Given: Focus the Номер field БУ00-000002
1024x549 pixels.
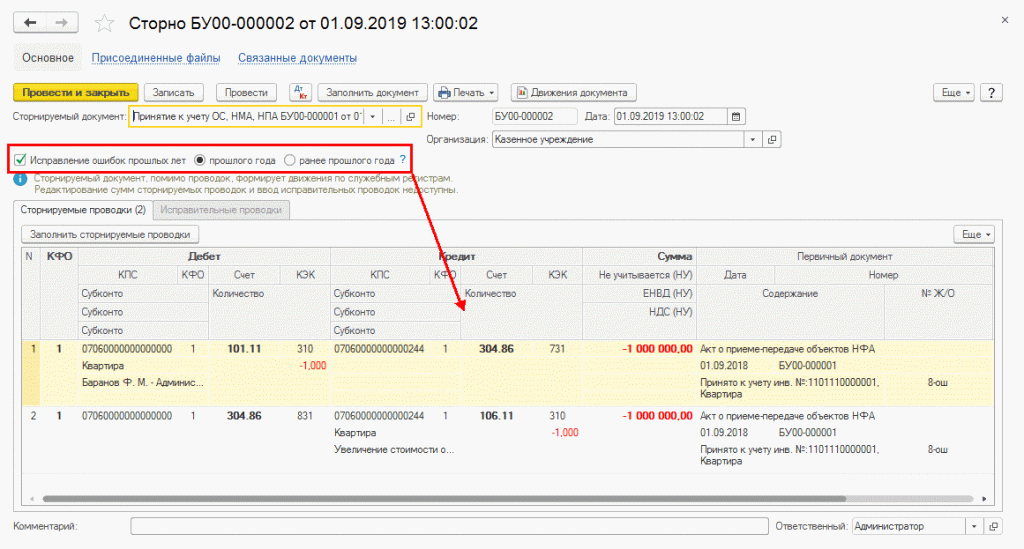Looking at the screenshot, I should pyautogui.click(x=534, y=117).
